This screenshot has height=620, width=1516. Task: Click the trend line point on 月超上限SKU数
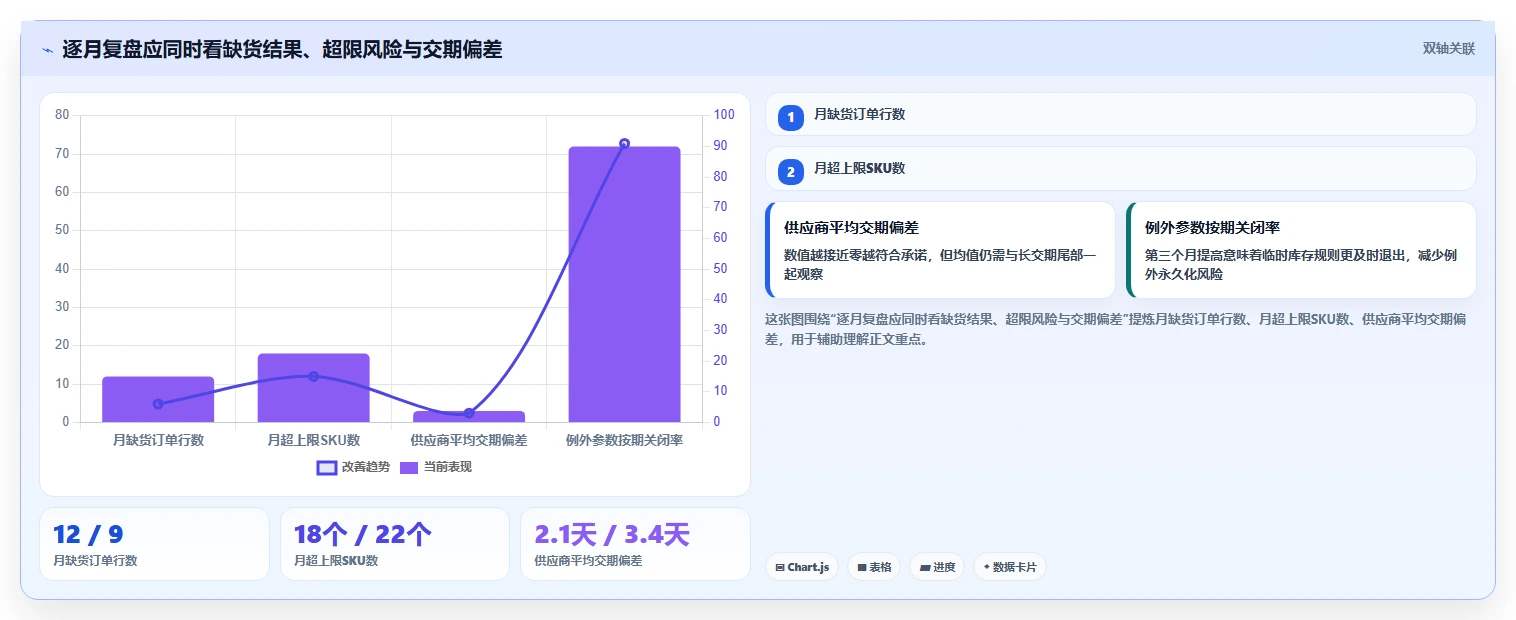[313, 376]
